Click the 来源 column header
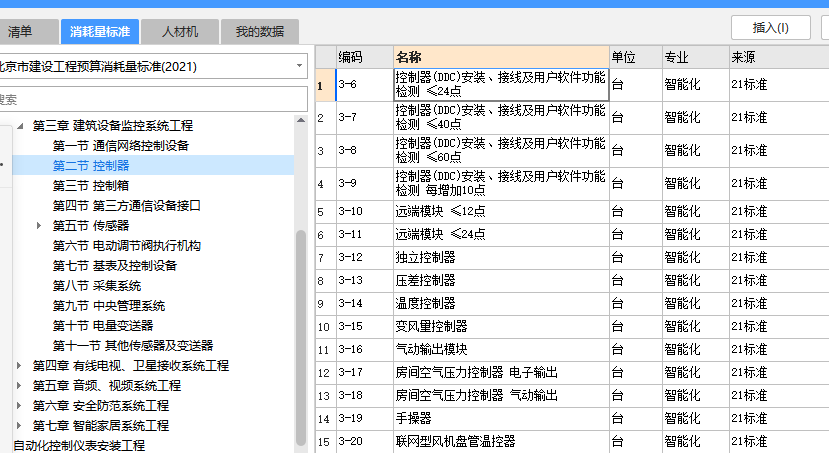This screenshot has height=453, width=829. click(779, 57)
